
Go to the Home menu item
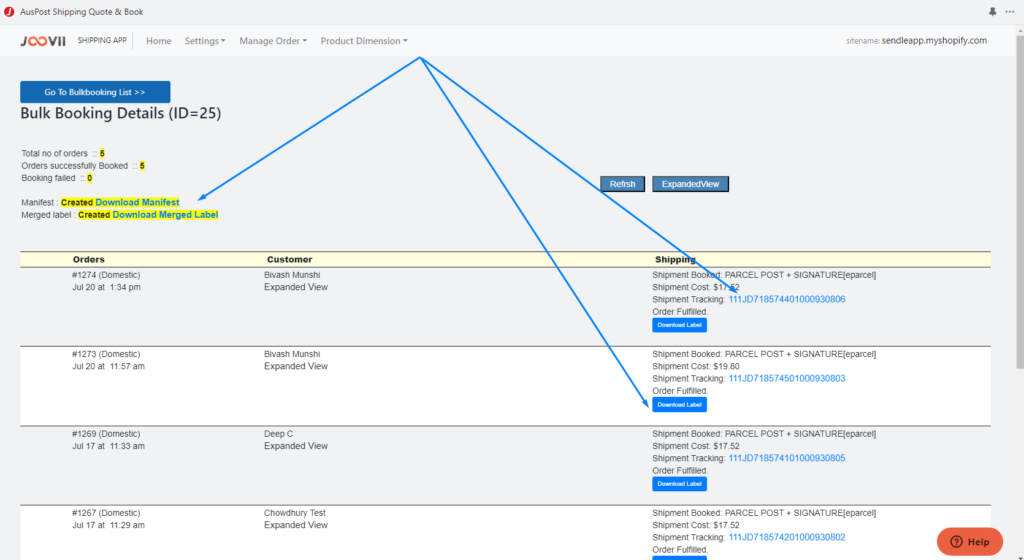(159, 40)
